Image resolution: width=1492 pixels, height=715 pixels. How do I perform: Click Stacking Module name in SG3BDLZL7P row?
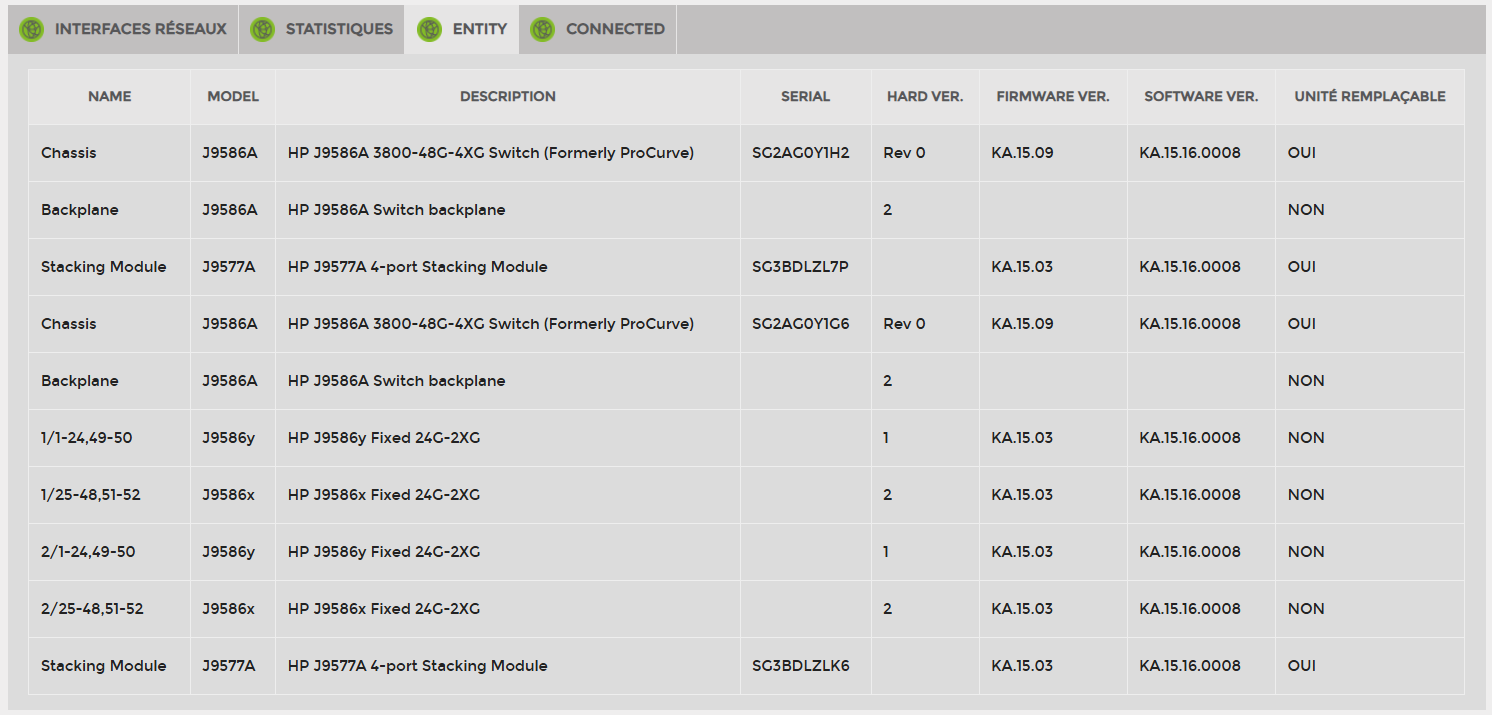click(104, 267)
